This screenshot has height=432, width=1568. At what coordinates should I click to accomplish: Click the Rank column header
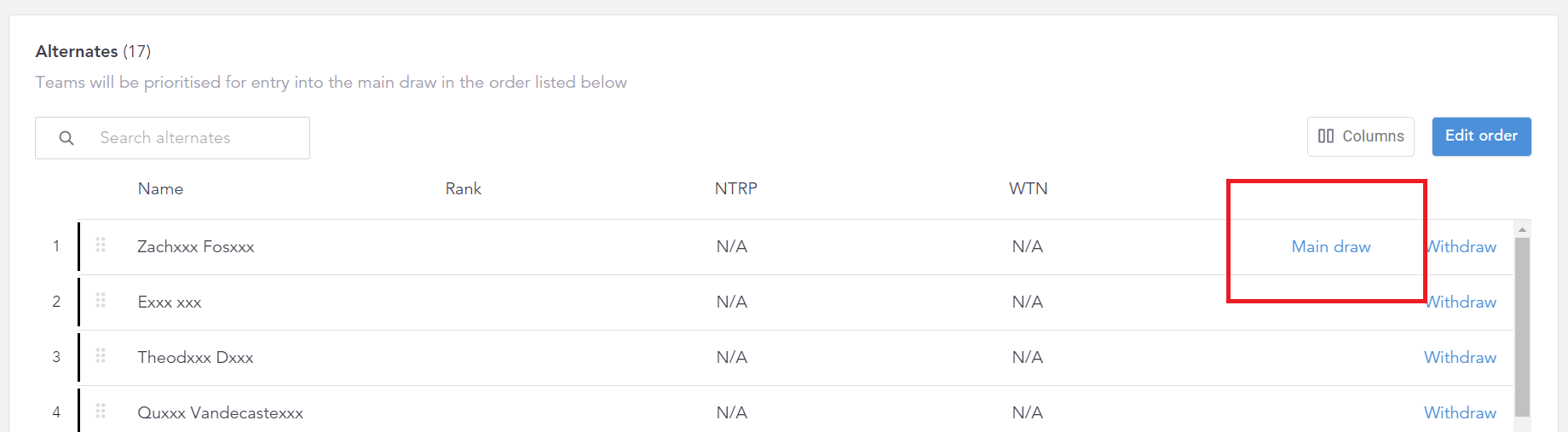tap(463, 188)
